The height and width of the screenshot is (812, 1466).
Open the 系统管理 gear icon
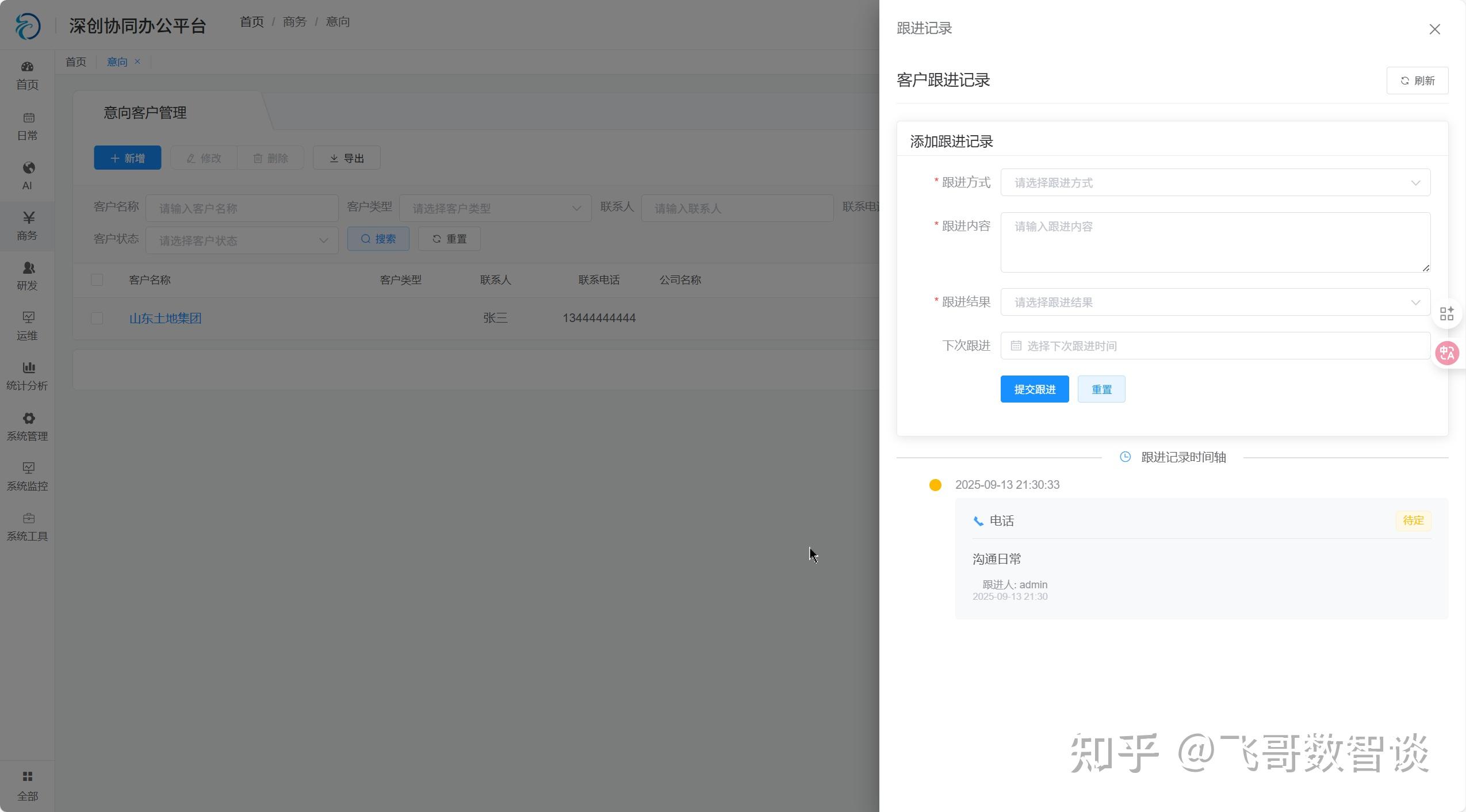coord(28,418)
